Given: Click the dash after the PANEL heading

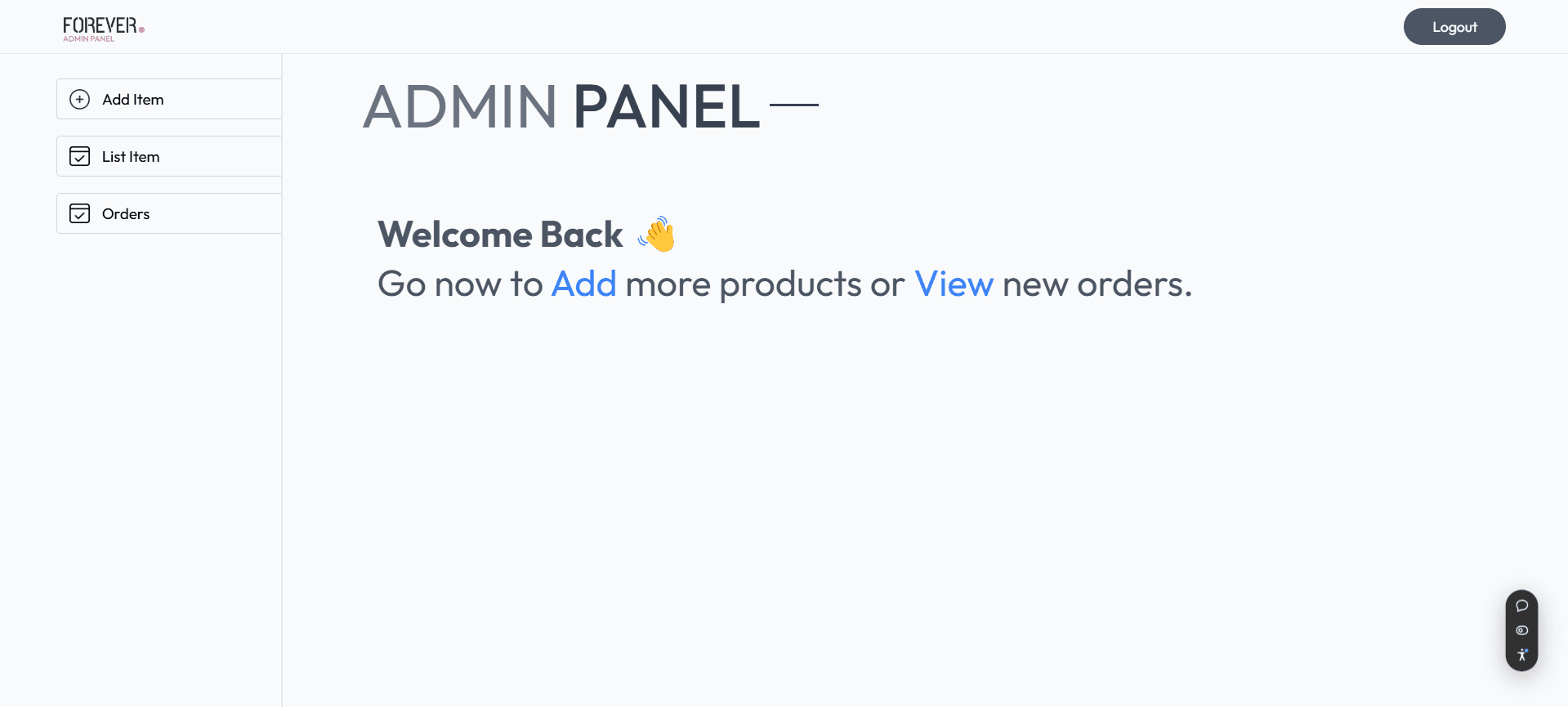Looking at the screenshot, I should coord(796,104).
